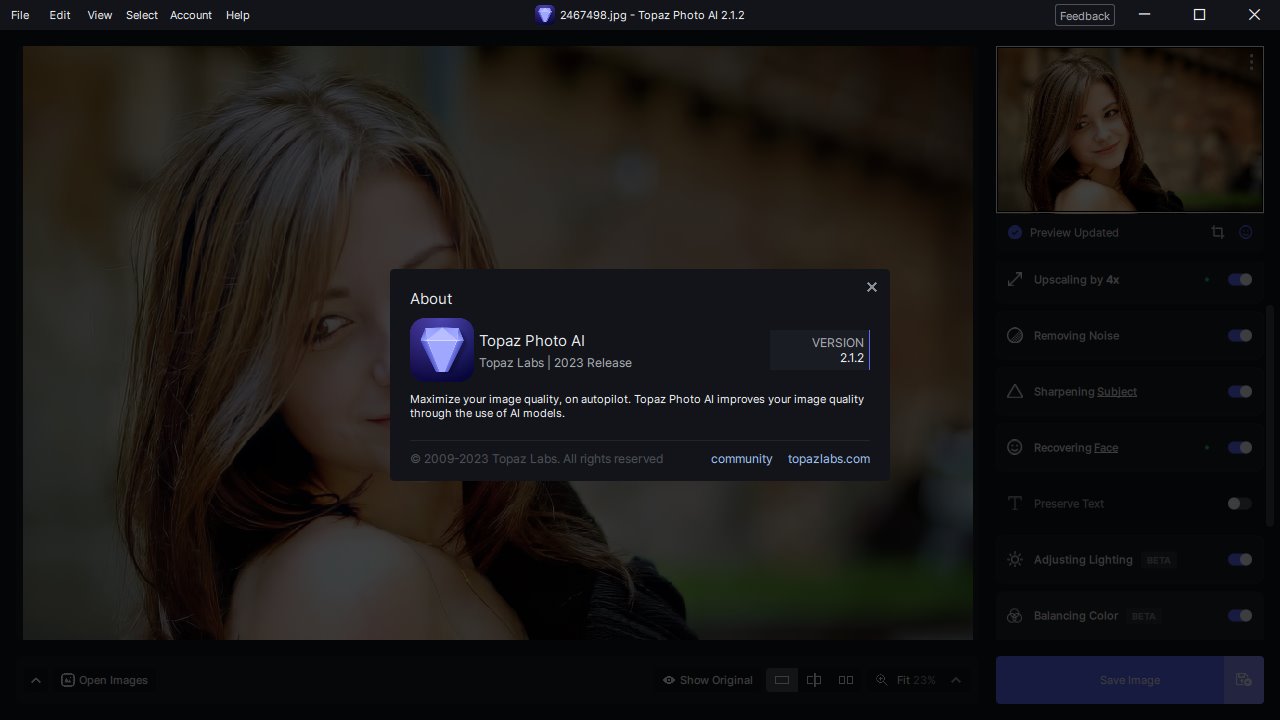The image size is (1280, 720).
Task: Open the zoom level chevron next to Fit 23%
Action: [956, 680]
